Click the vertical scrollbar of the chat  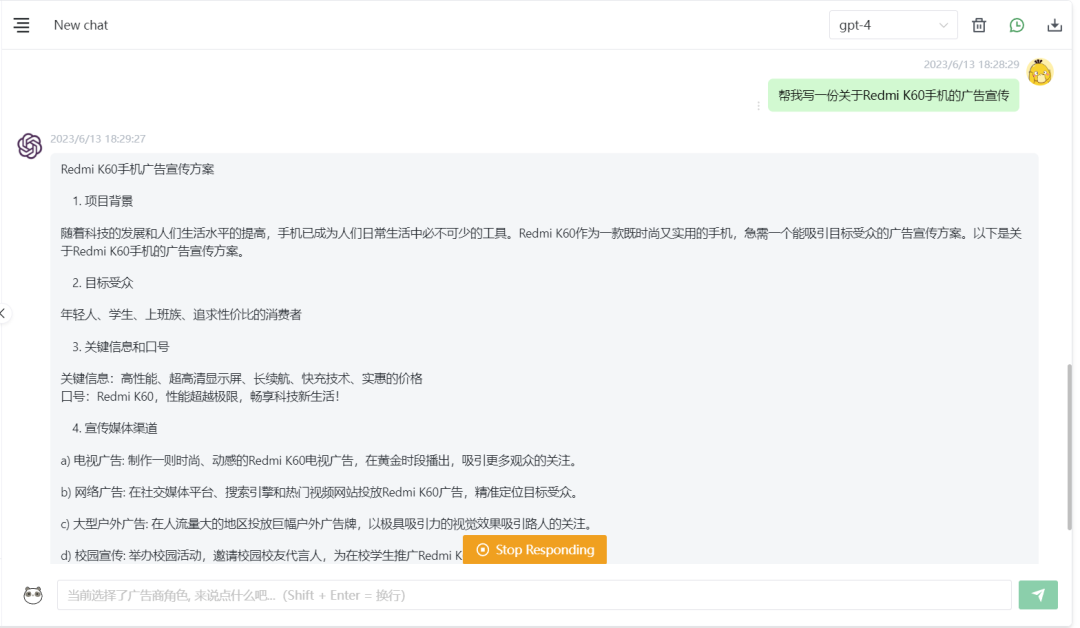click(x=1069, y=446)
